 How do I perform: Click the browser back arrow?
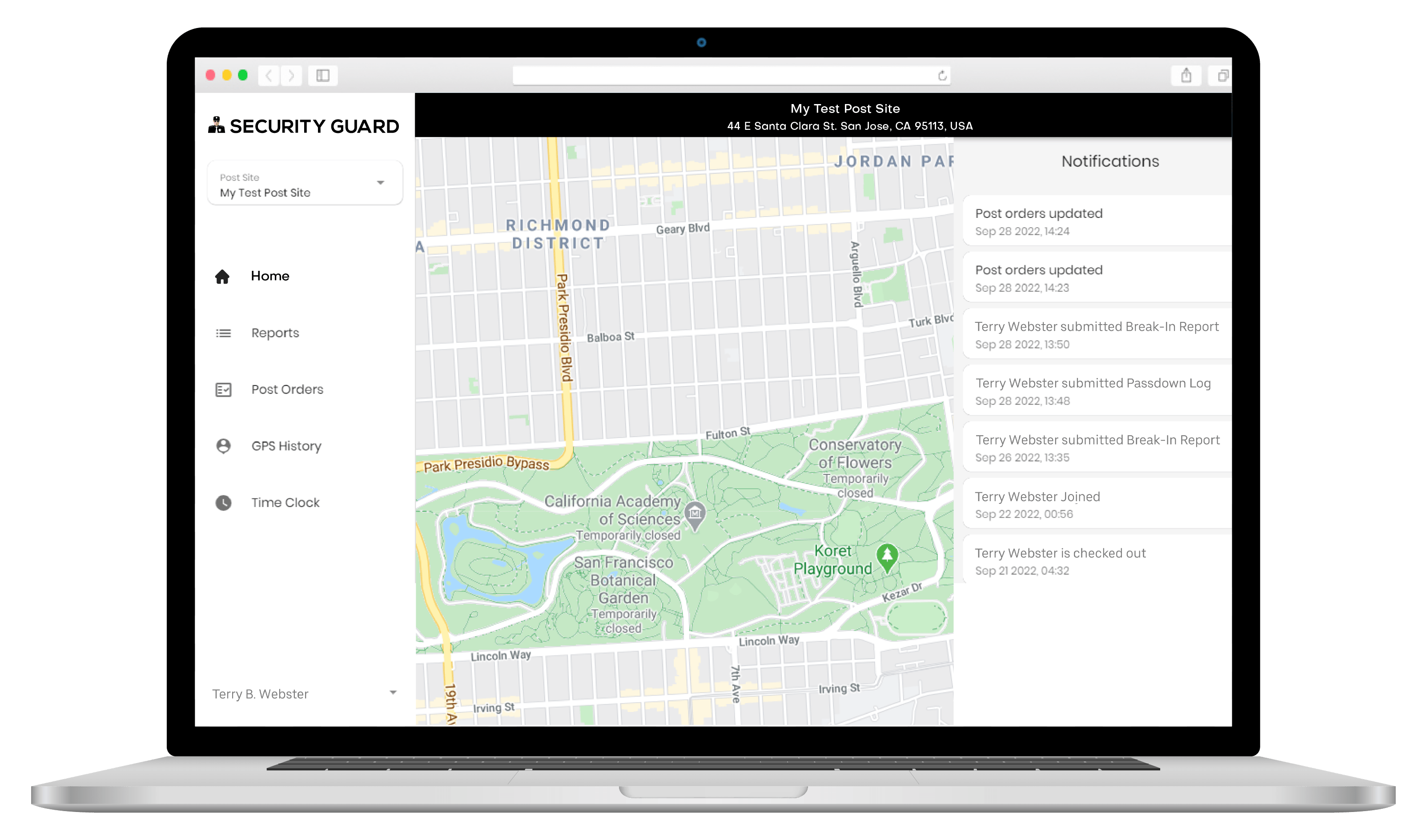(x=269, y=75)
